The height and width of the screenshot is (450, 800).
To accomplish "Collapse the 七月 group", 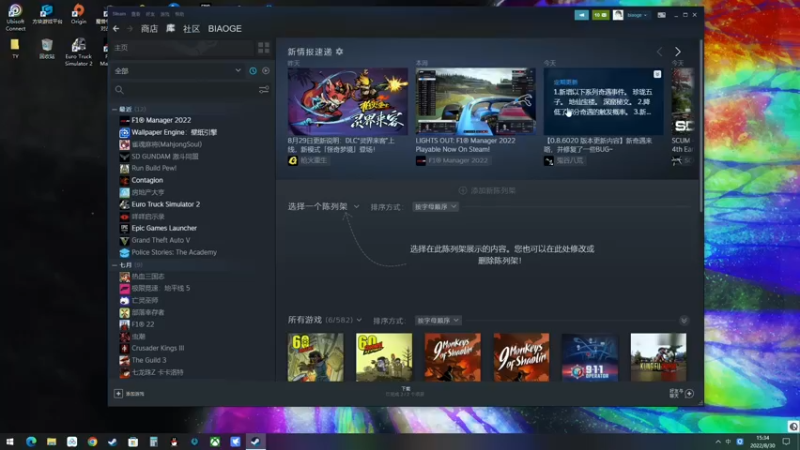I will (x=115, y=265).
